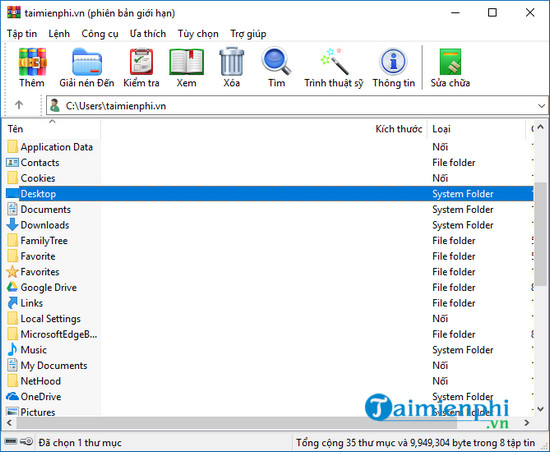Expand the address bar path dropdown
Image resolution: width=550 pixels, height=452 pixels.
[542, 106]
